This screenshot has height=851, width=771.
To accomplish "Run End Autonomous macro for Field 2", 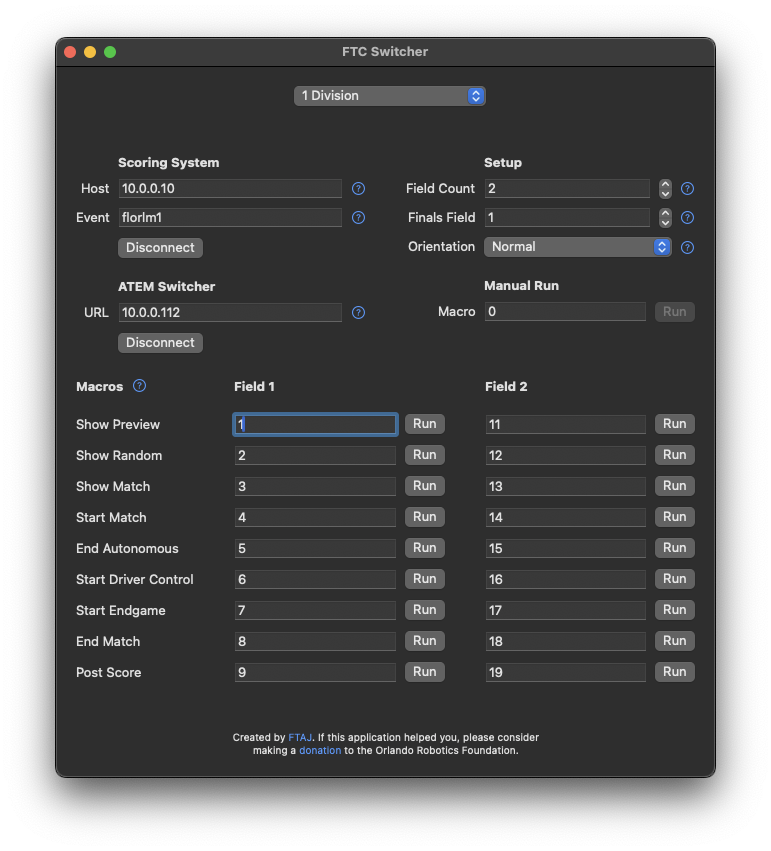I will click(x=674, y=548).
